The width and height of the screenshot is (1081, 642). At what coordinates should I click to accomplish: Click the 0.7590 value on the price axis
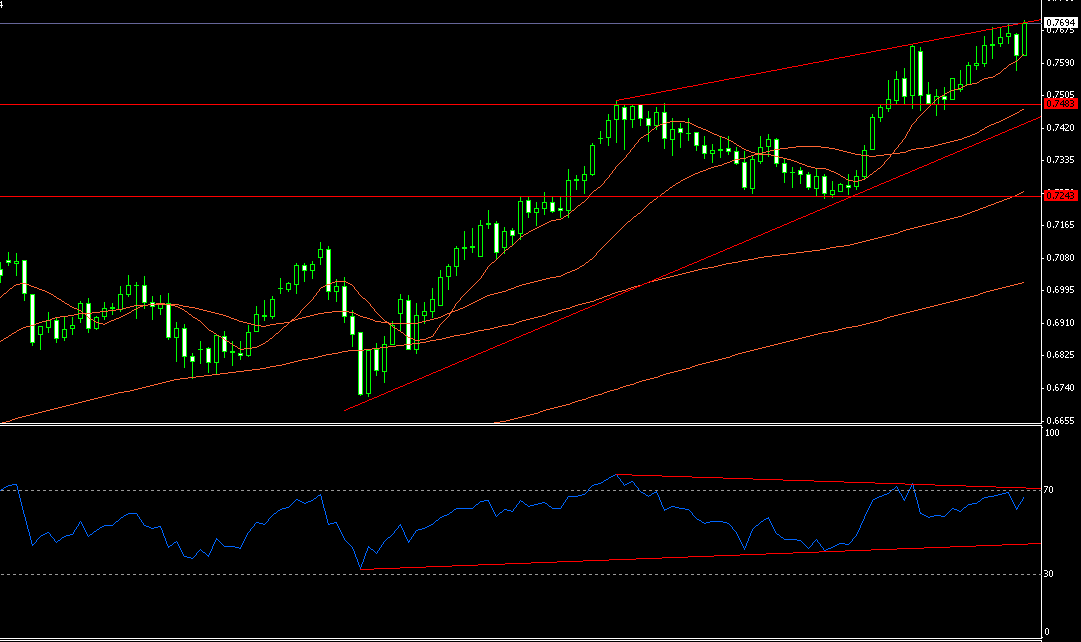coord(1060,63)
